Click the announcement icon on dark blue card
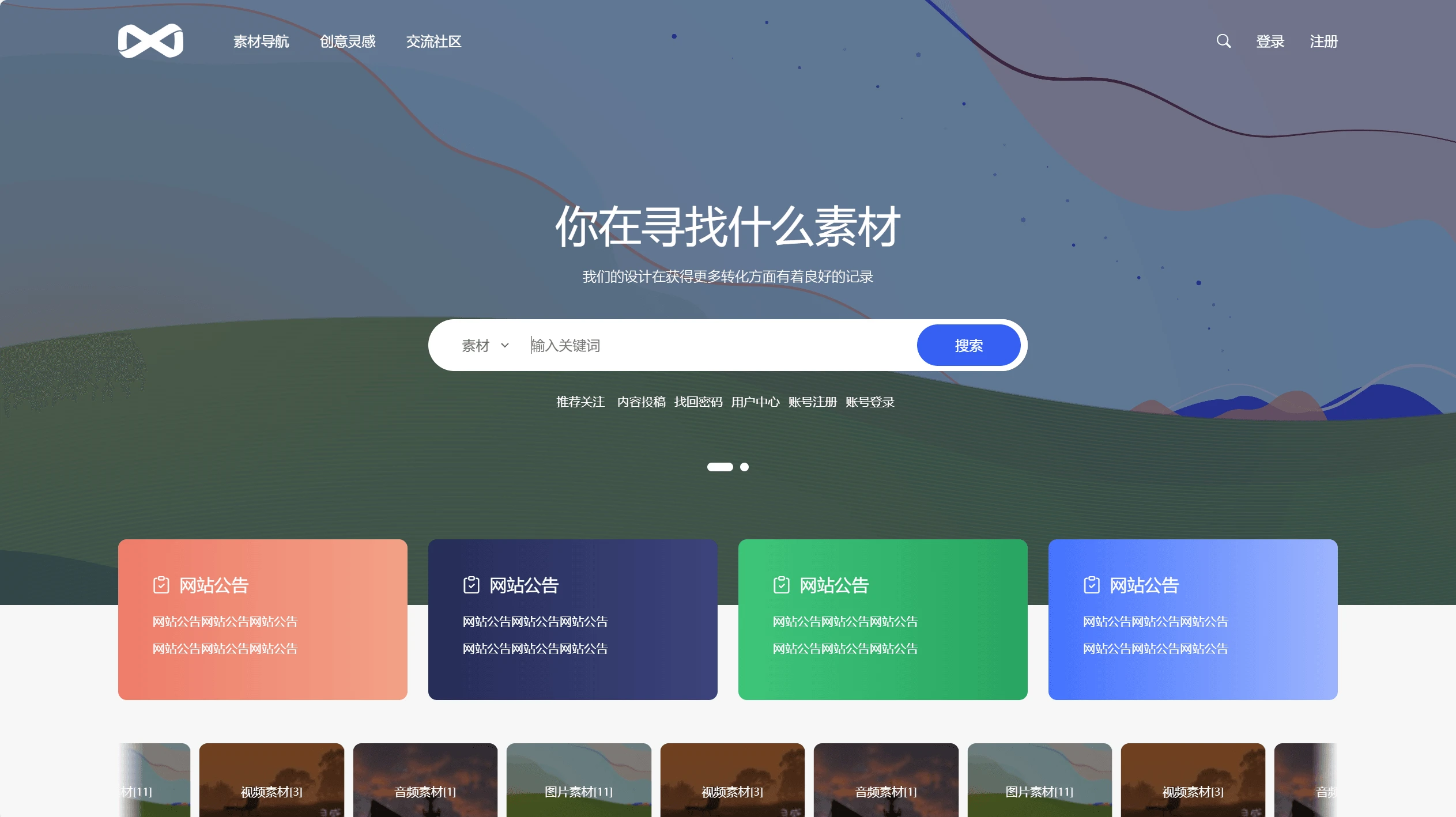The width and height of the screenshot is (1456, 817). 470,584
